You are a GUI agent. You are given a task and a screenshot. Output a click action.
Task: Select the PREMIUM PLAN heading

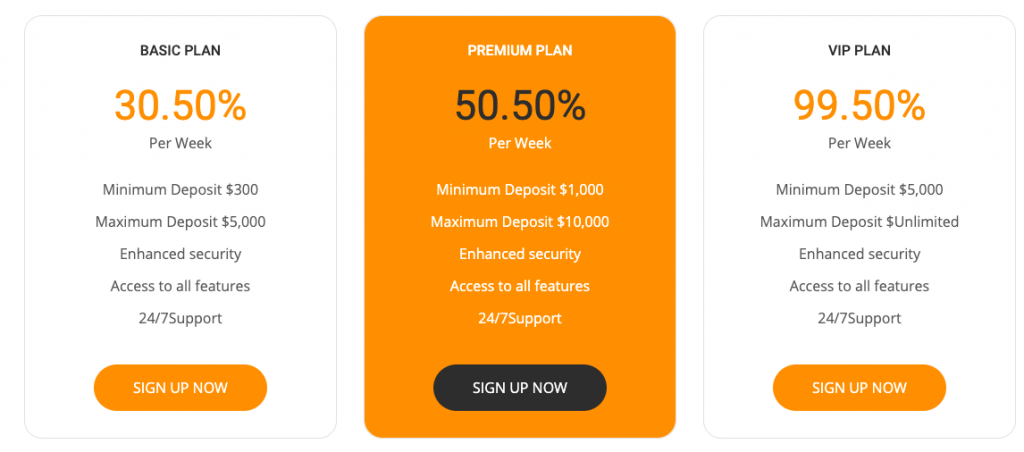coord(520,50)
